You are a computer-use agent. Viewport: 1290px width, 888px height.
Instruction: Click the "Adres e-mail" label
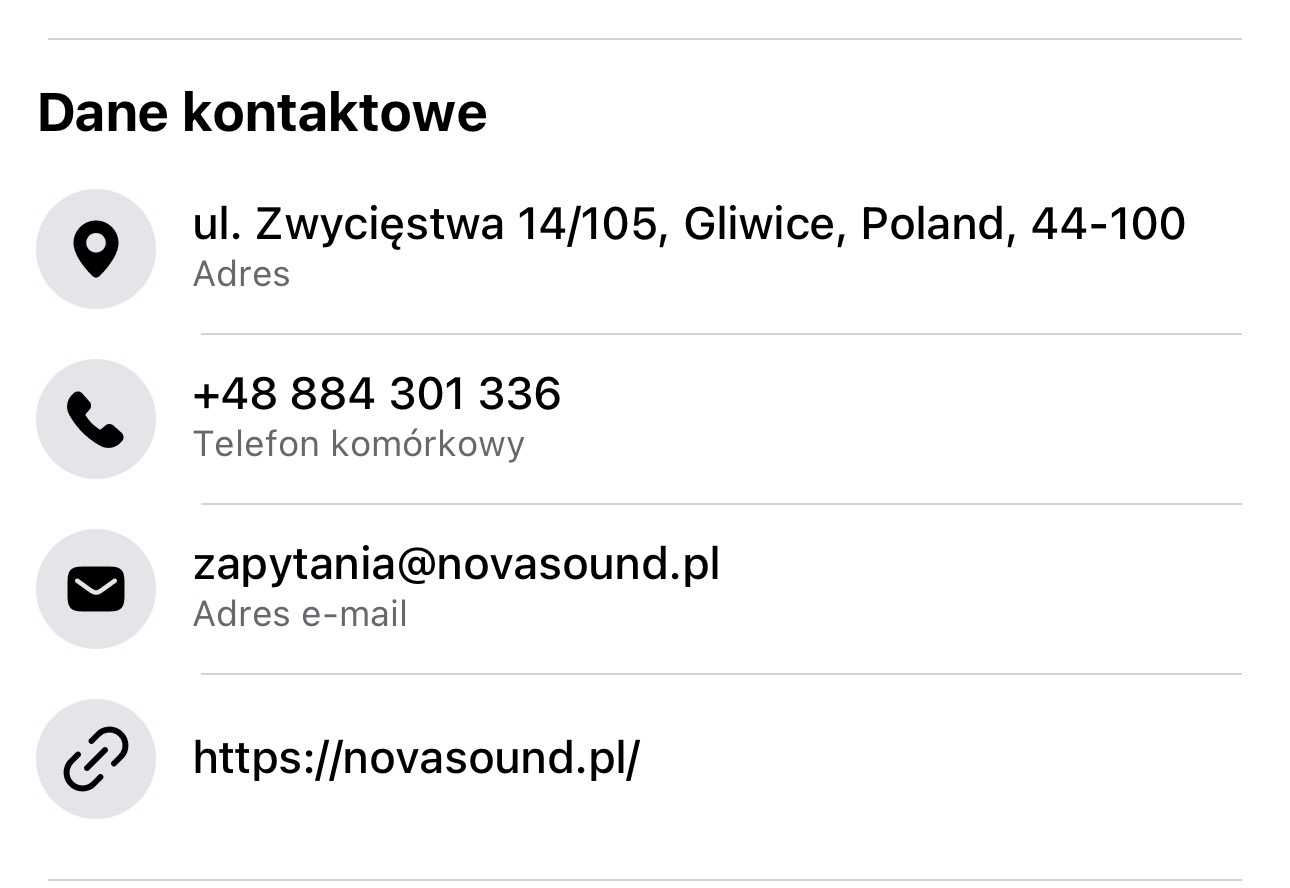(300, 614)
